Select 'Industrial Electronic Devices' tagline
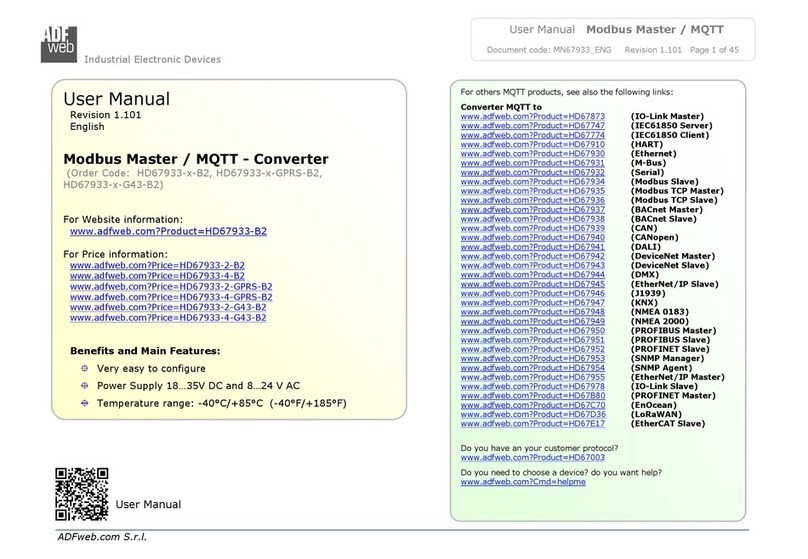Screen dimensions: 808x559 click(153, 59)
